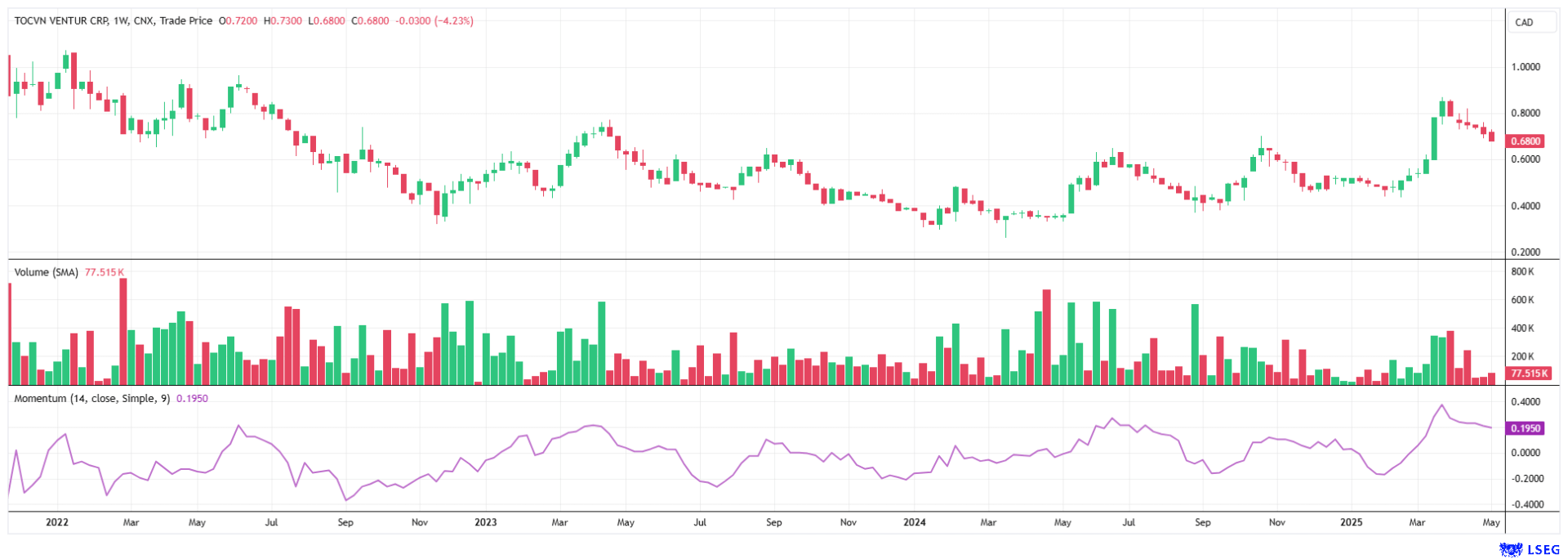The height and width of the screenshot is (559, 1568).
Task: Jump to 2025 marker on time axis
Action: pos(1351,522)
